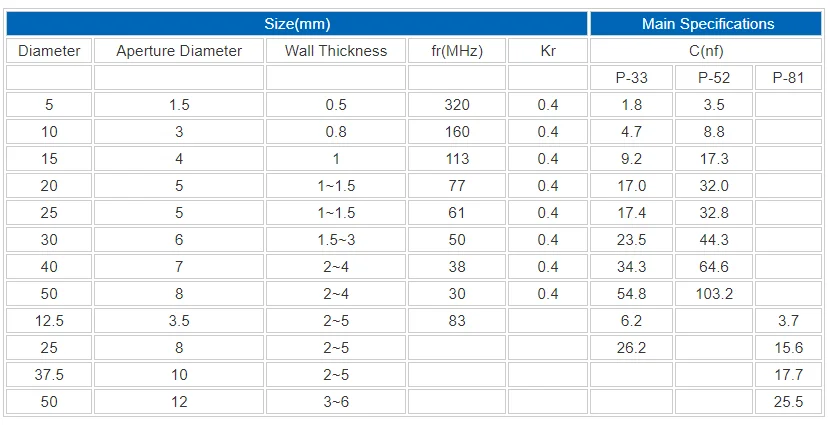
Task: Click the Size(mm) header cell
Action: pyautogui.click(x=297, y=24)
